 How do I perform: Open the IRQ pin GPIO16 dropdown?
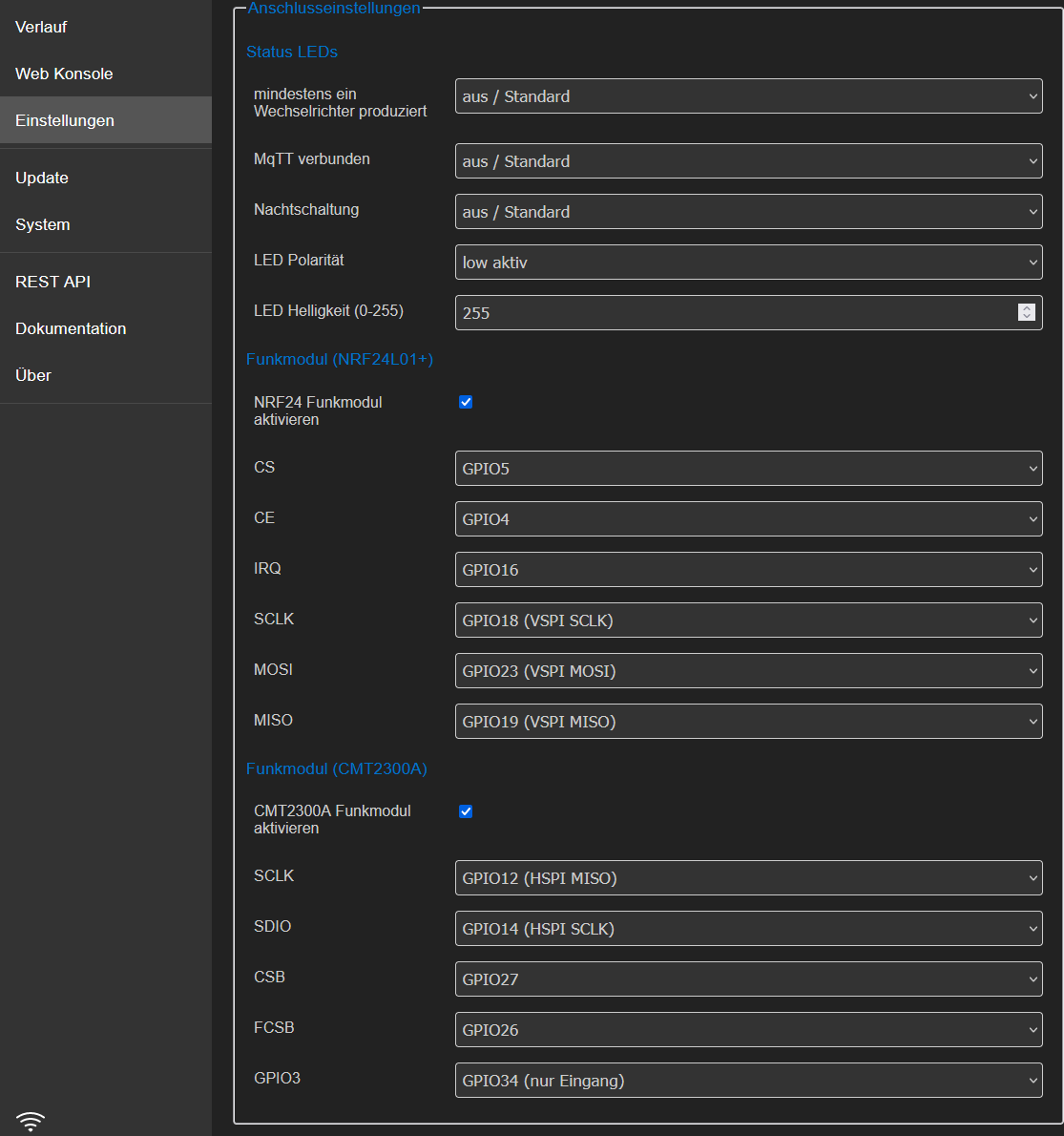pos(748,570)
